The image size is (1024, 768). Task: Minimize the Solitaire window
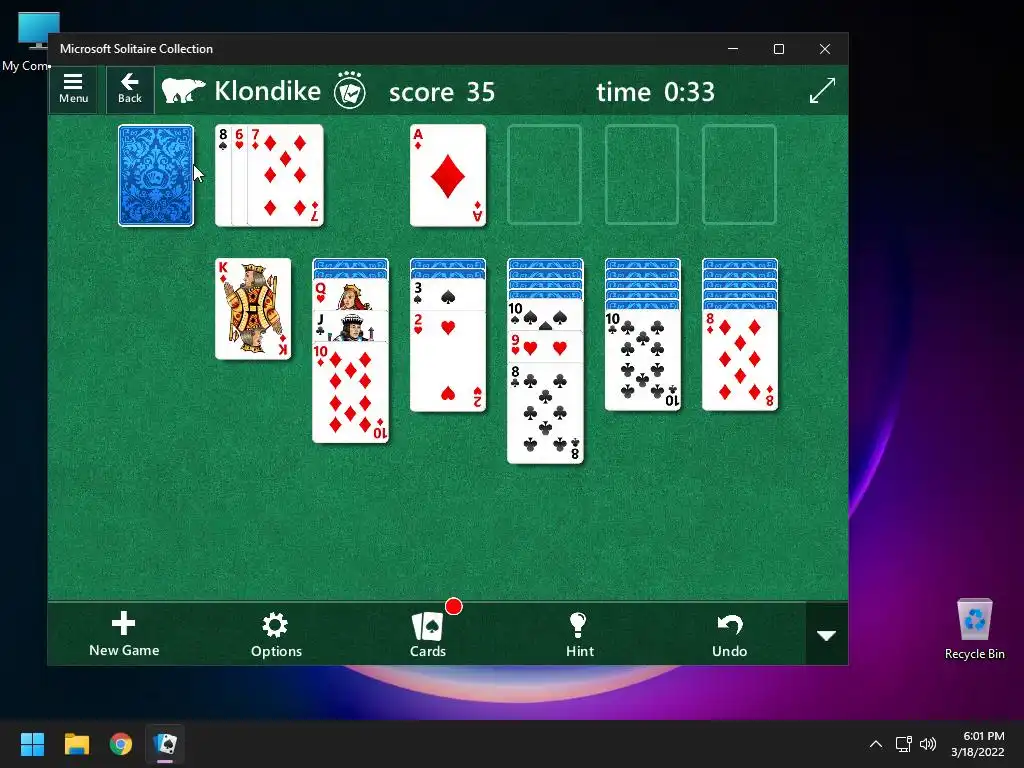[x=733, y=49]
